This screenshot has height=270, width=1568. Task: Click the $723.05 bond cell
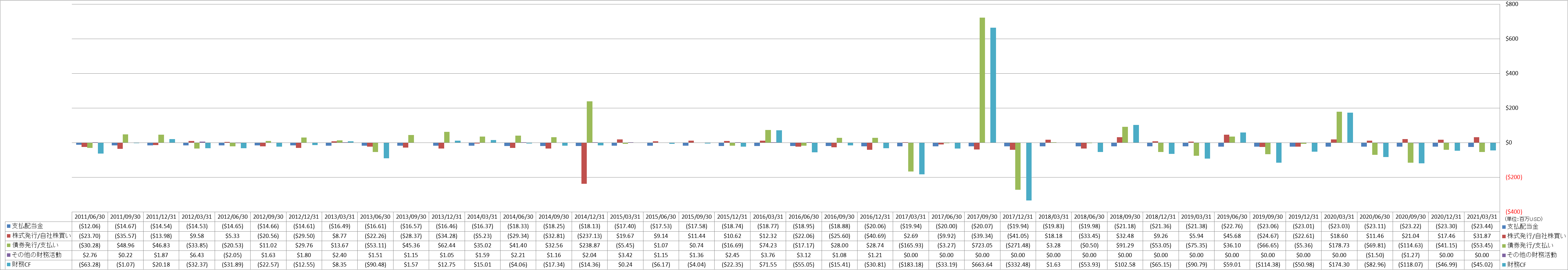[982, 246]
